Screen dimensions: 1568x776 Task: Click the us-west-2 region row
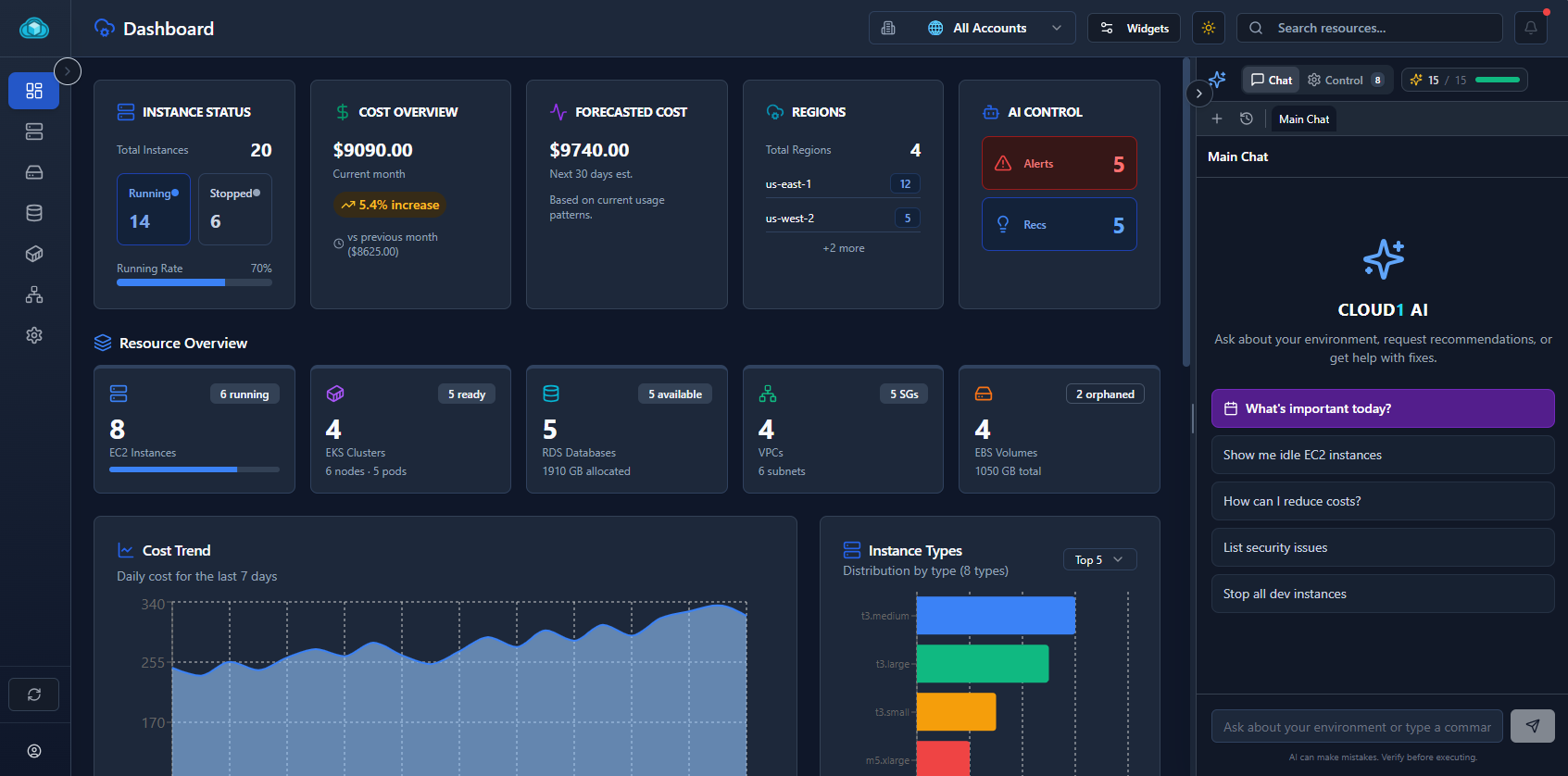(x=843, y=219)
